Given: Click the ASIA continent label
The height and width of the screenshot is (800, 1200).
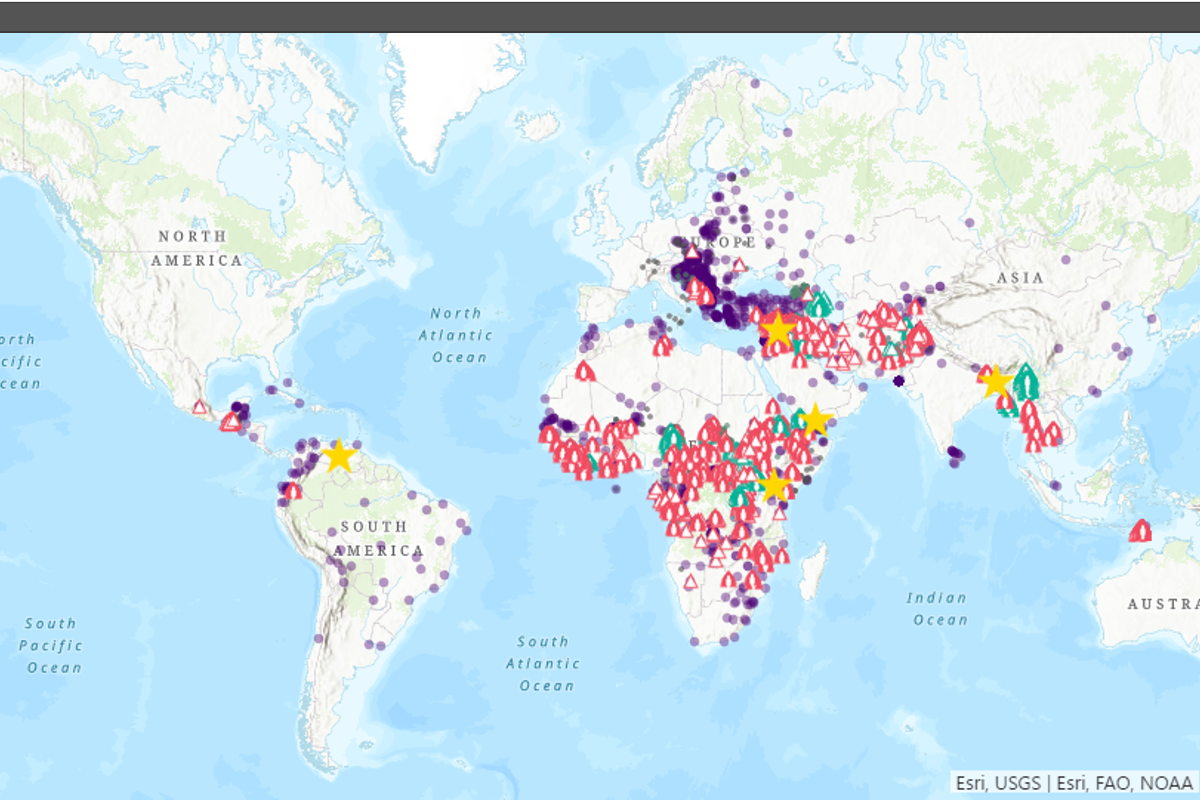Looking at the screenshot, I should 1020,277.
